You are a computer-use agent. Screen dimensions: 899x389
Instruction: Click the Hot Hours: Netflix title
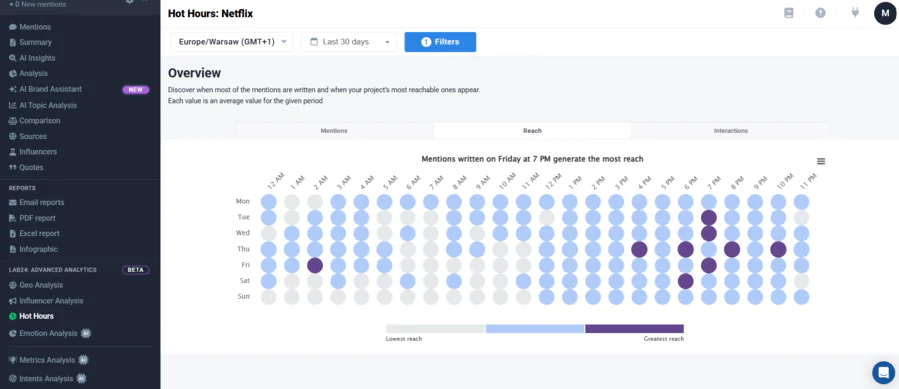tap(210, 13)
